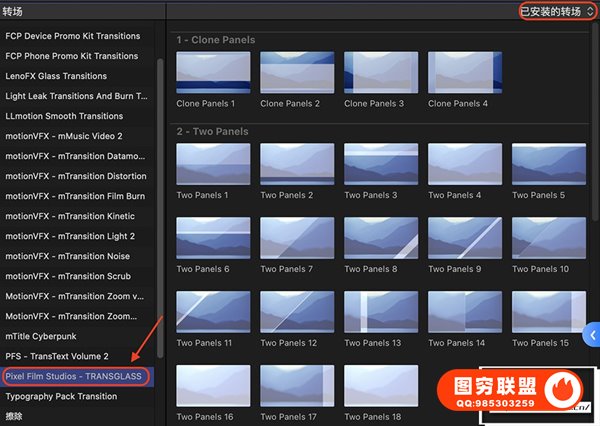The image size is (600, 426).
Task: Select Typography Pack Transition category
Action: [61, 397]
